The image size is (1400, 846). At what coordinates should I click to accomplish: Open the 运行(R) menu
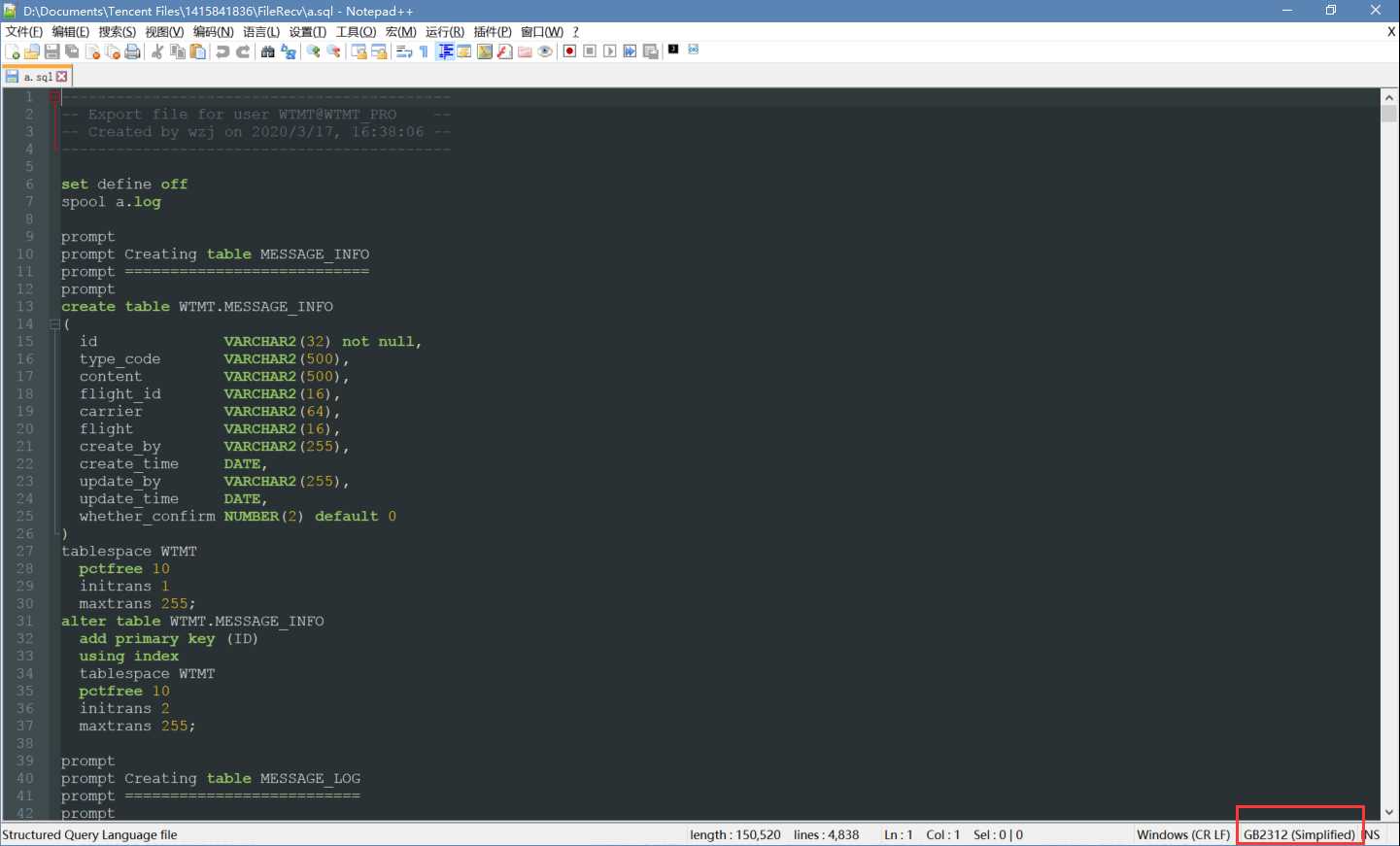coord(444,32)
